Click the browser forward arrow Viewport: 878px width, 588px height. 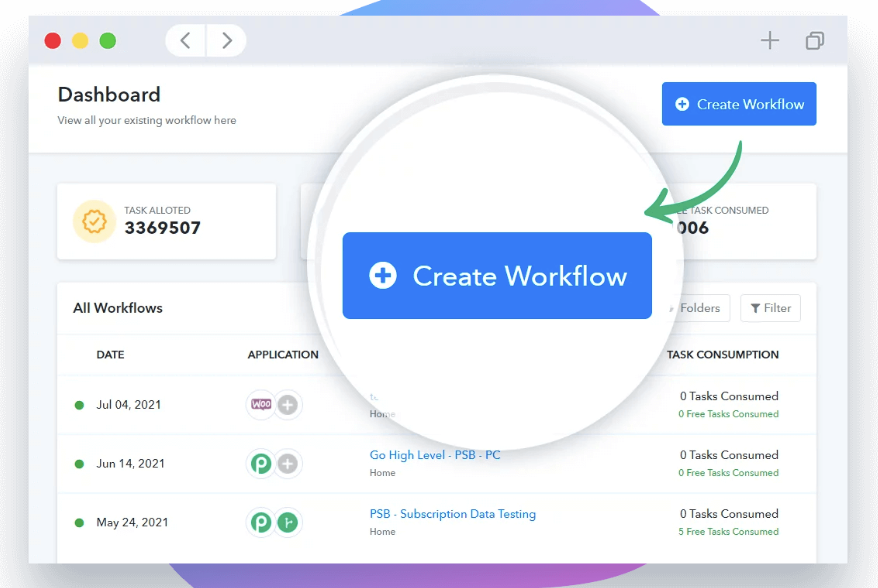pyautogui.click(x=227, y=41)
